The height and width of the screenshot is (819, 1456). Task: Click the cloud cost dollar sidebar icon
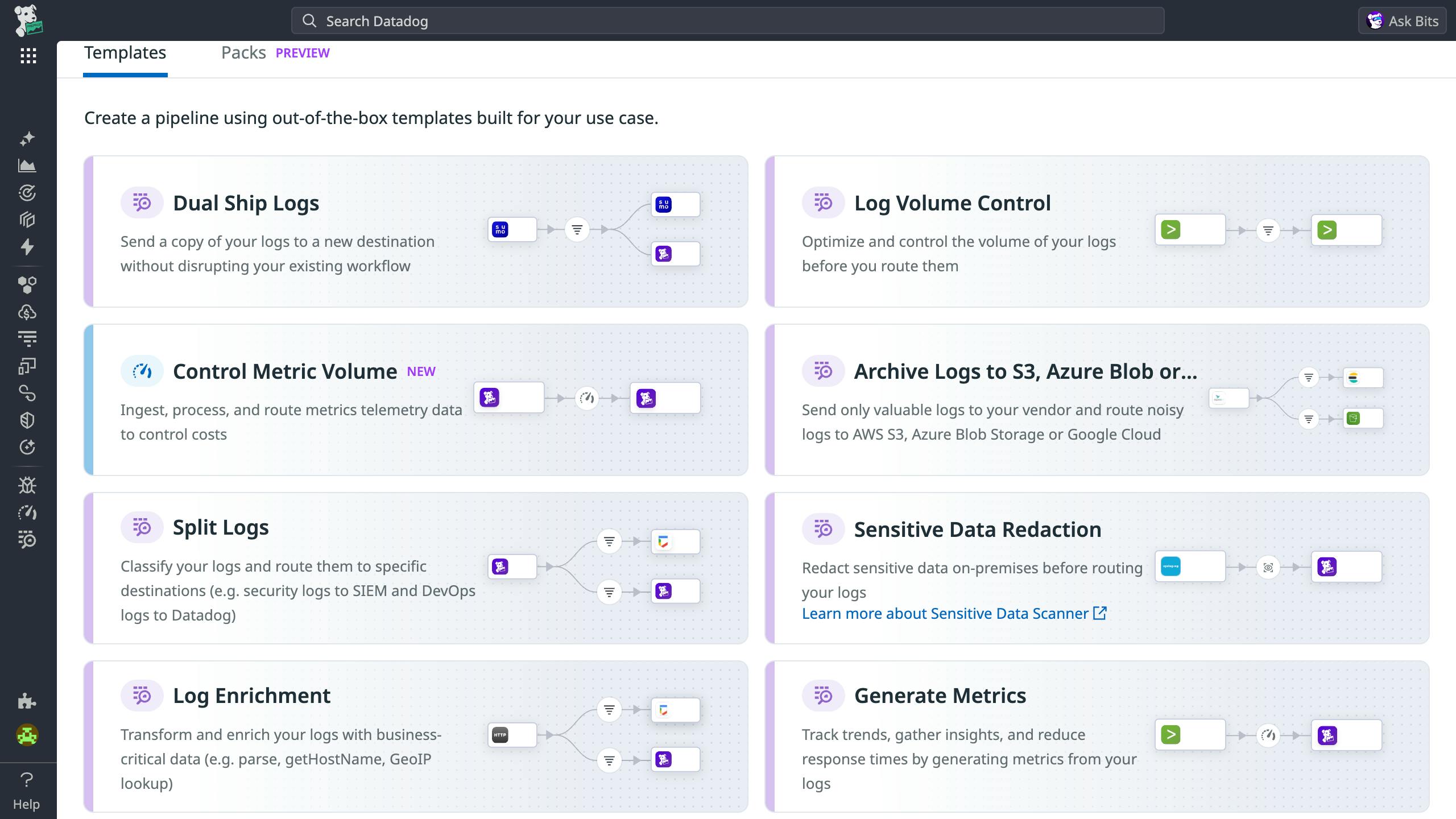(27, 312)
